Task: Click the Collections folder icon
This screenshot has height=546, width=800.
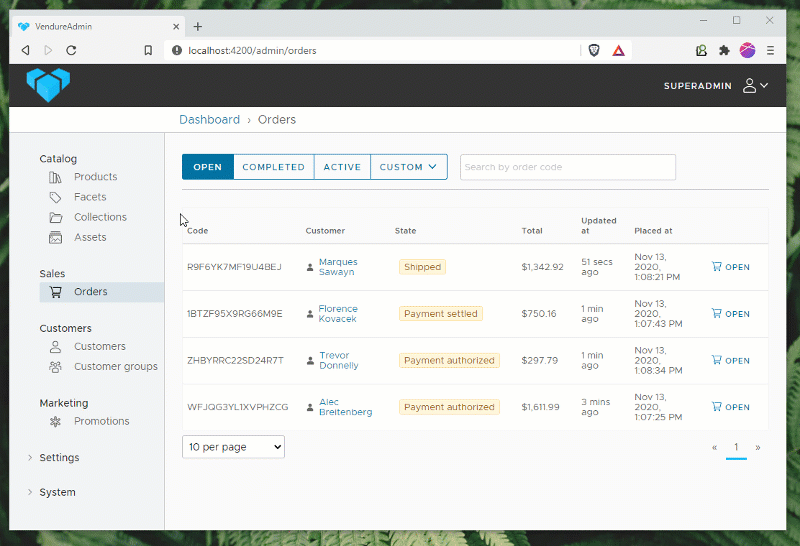Action: click(55, 217)
